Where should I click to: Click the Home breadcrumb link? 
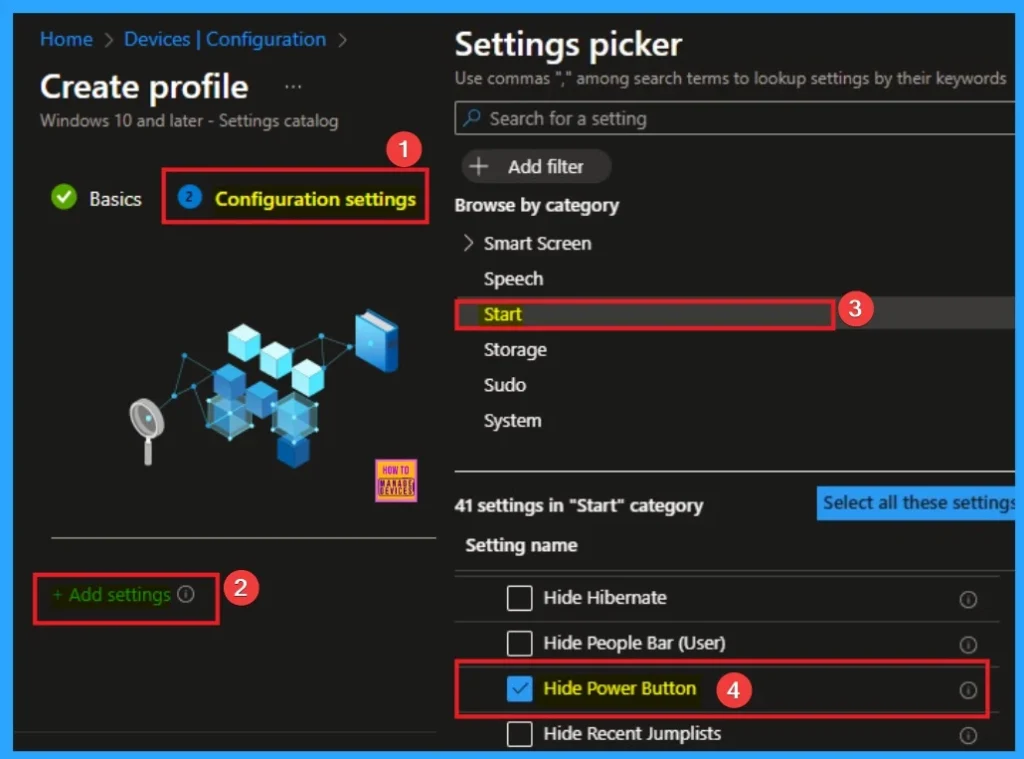[66, 39]
